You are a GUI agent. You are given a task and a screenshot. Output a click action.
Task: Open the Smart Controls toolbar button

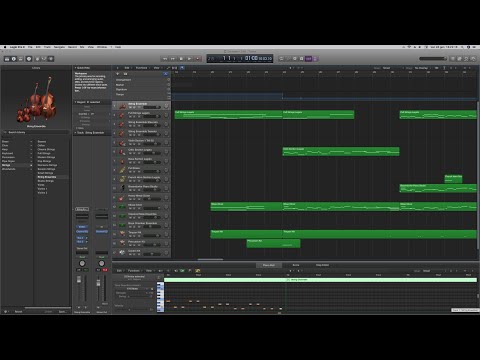(37, 59)
